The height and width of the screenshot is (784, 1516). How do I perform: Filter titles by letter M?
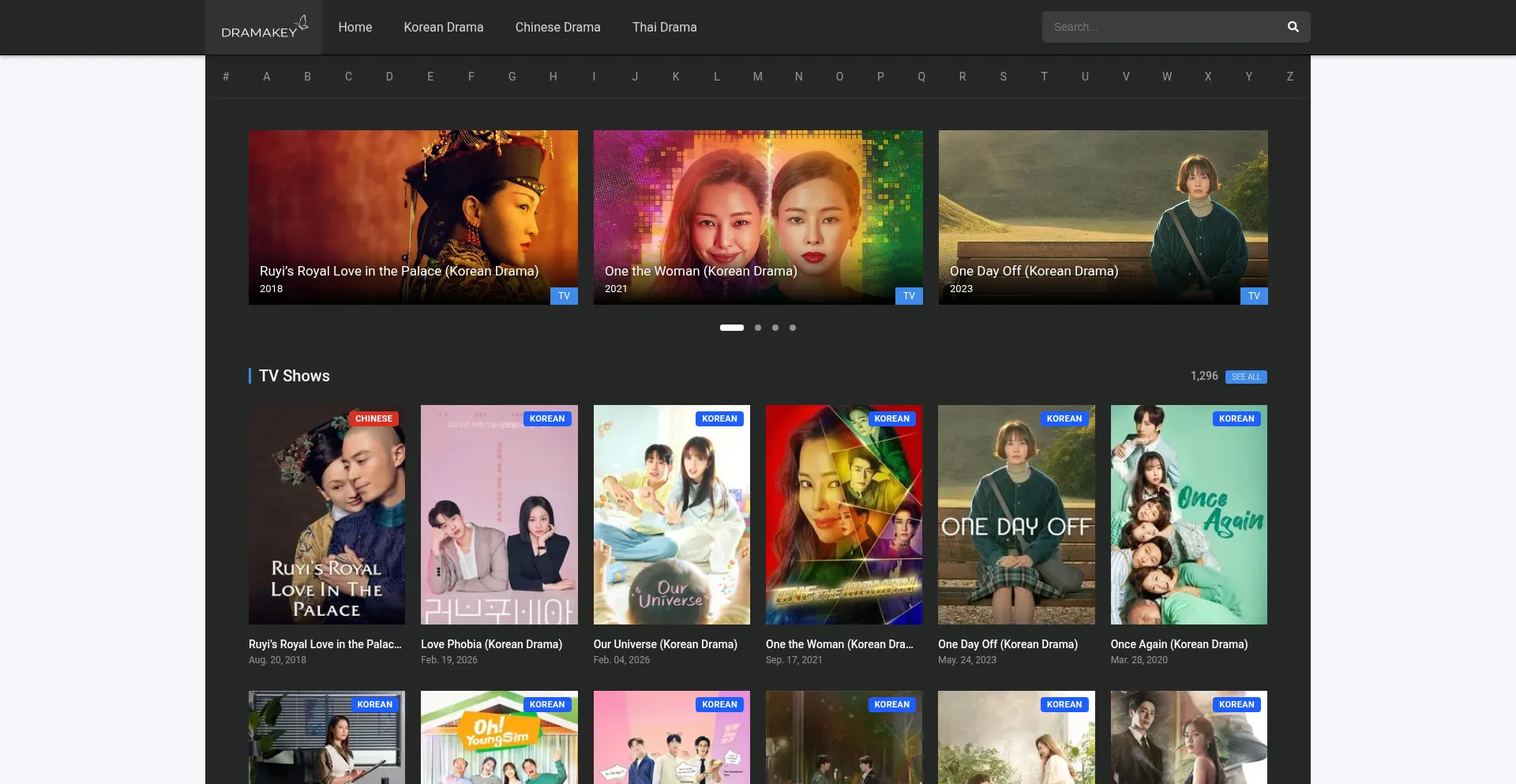(758, 77)
